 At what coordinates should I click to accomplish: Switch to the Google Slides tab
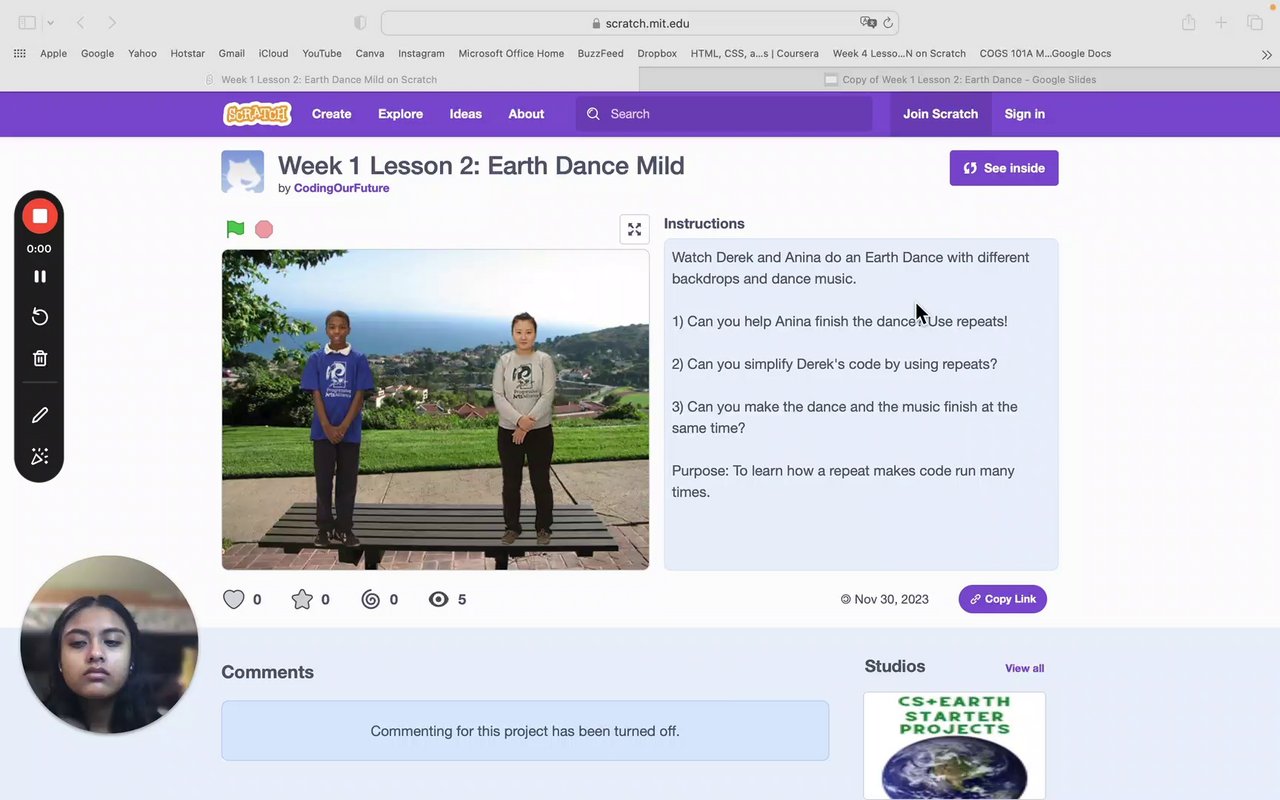click(960, 79)
